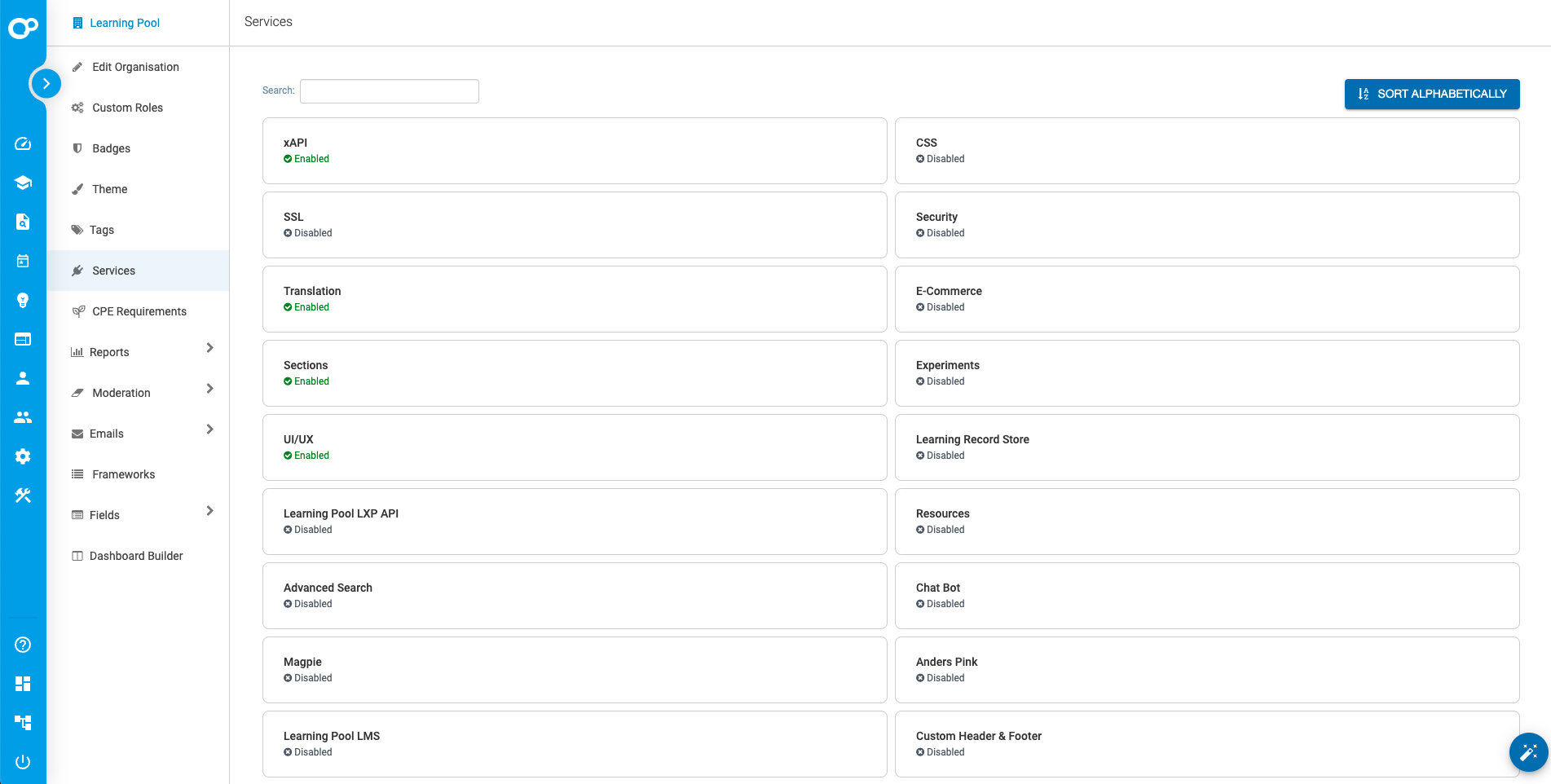Click the services Search input field
1551x784 pixels.
390,91
